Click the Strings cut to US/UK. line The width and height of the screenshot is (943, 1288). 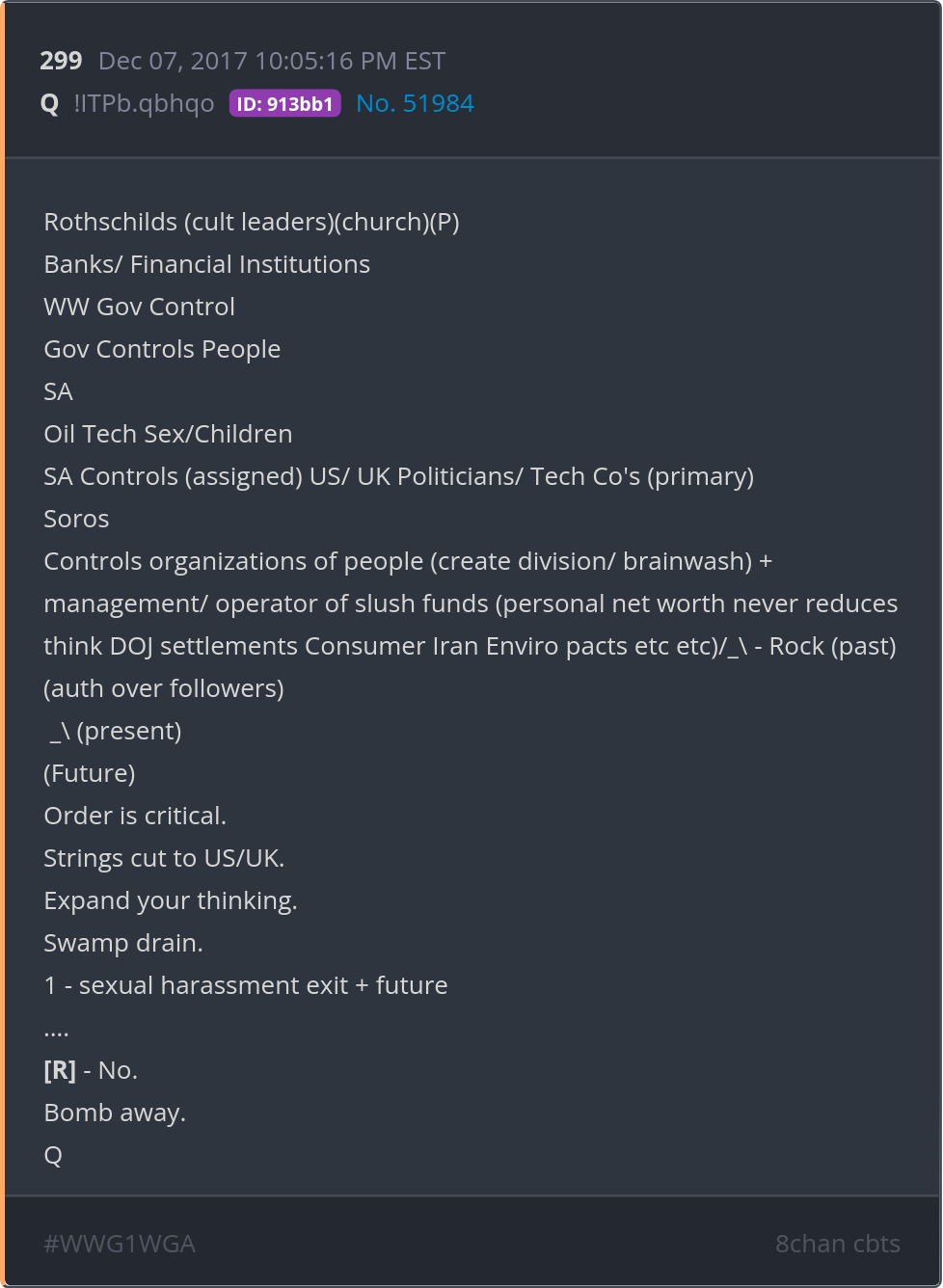[164, 859]
